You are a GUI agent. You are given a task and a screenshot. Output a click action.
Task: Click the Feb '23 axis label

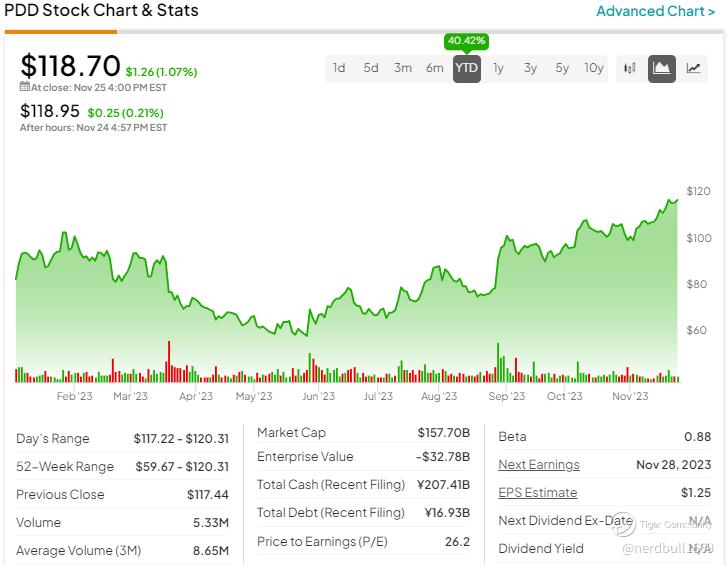point(74,396)
